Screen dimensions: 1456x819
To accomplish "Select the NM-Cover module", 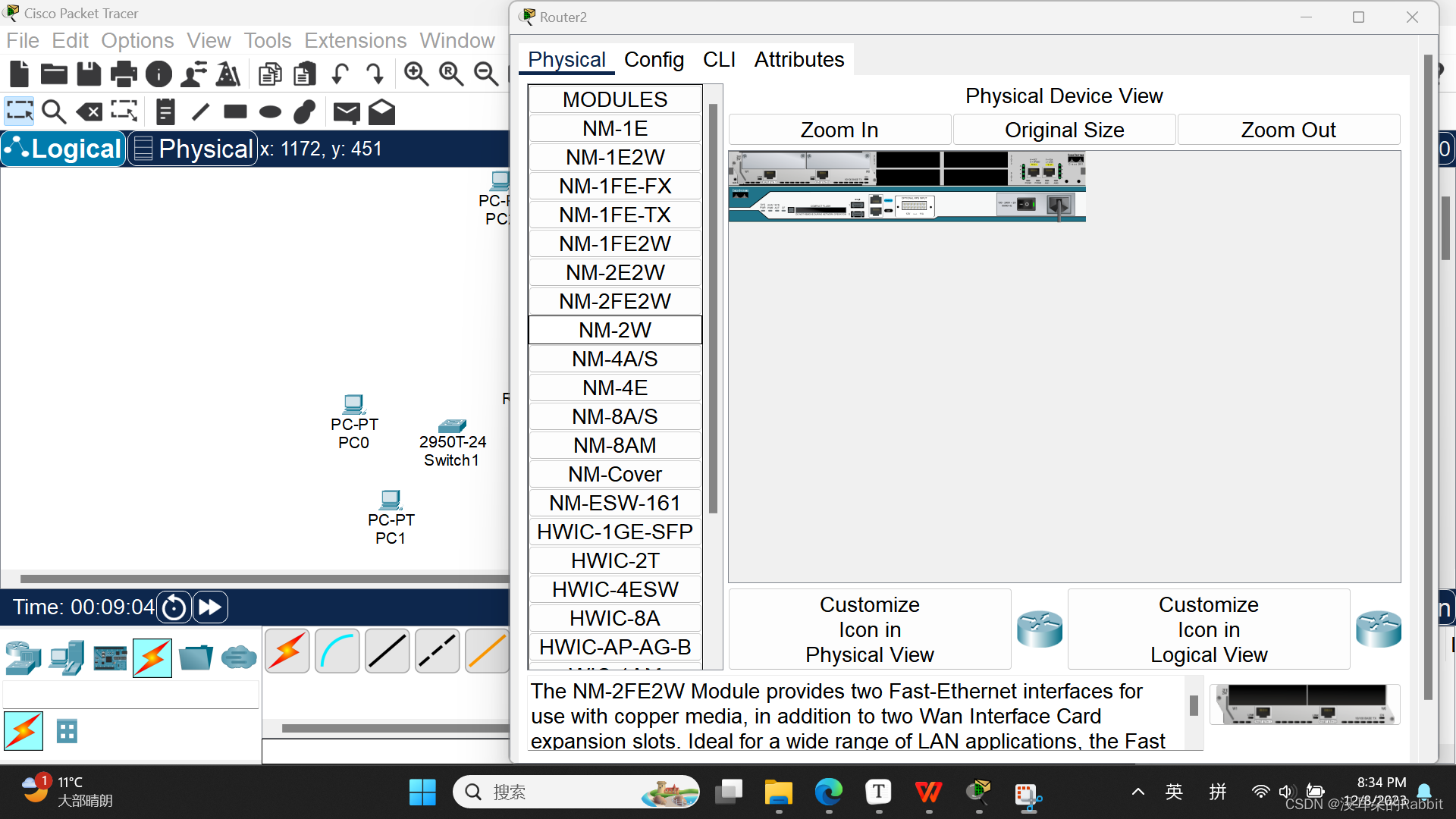I will (615, 474).
